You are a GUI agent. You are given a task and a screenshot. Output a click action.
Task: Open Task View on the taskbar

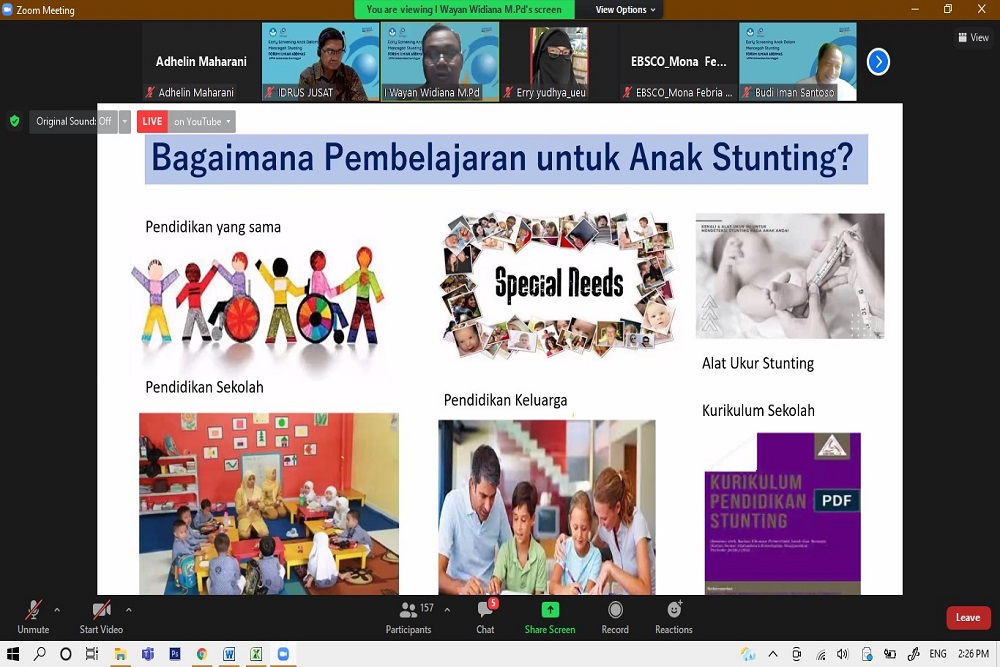(92, 654)
